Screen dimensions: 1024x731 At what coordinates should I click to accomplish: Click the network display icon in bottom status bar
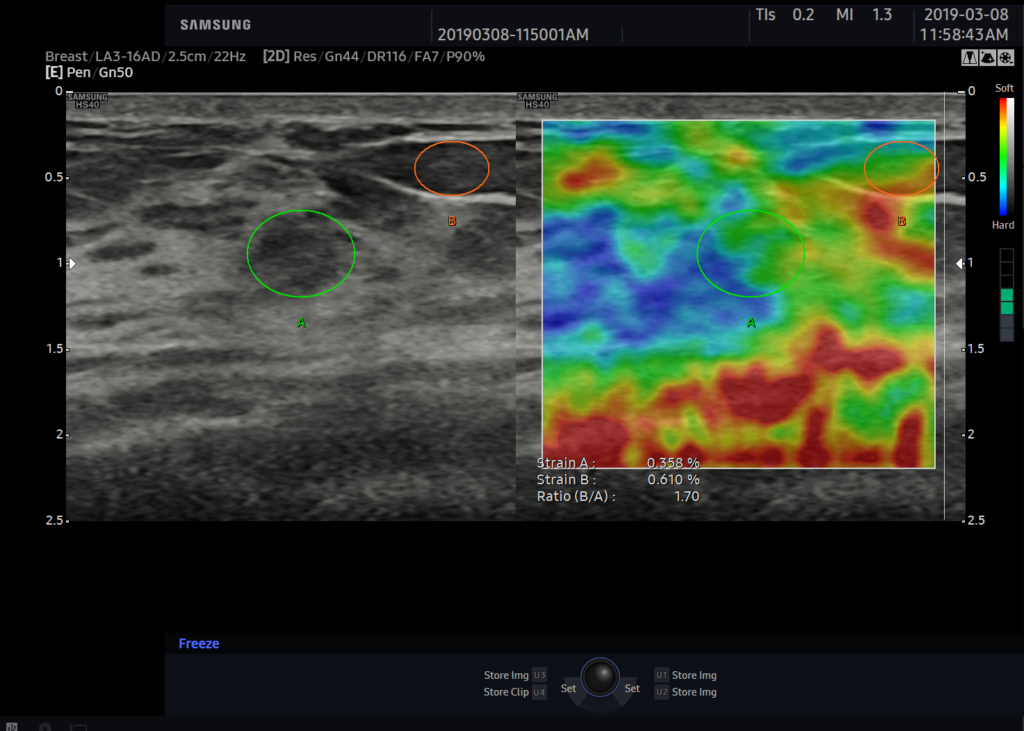[78, 726]
